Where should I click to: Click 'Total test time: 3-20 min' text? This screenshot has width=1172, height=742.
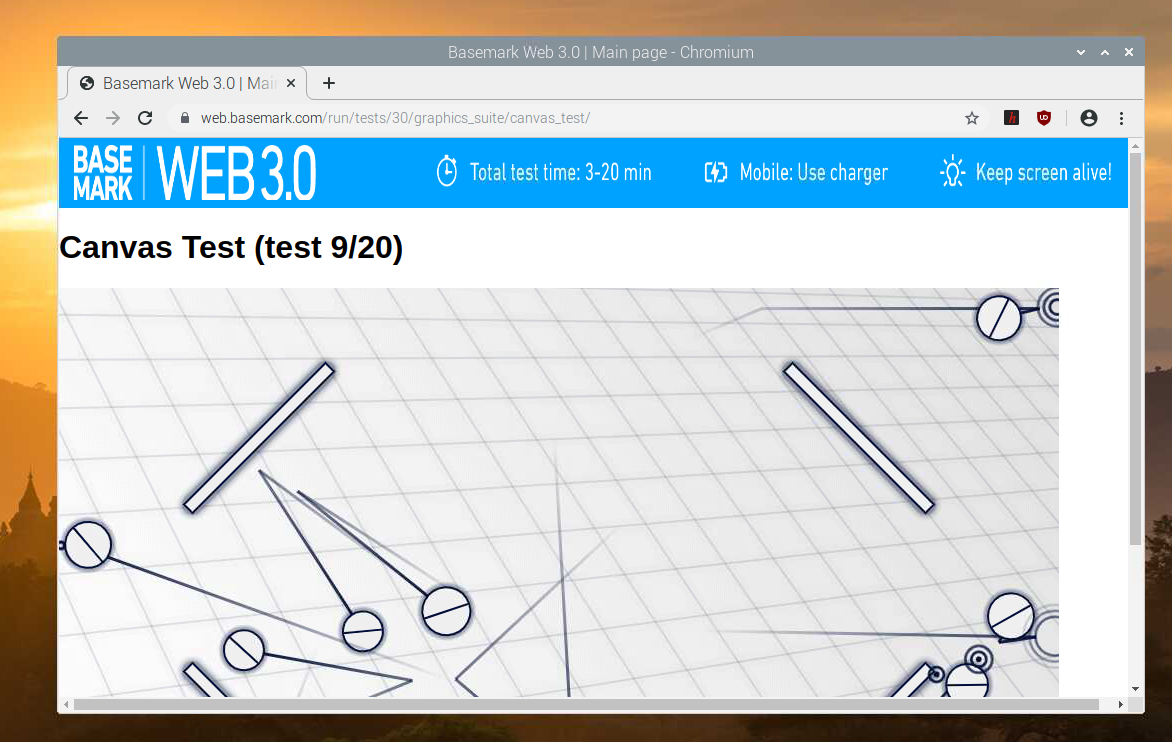coord(561,173)
